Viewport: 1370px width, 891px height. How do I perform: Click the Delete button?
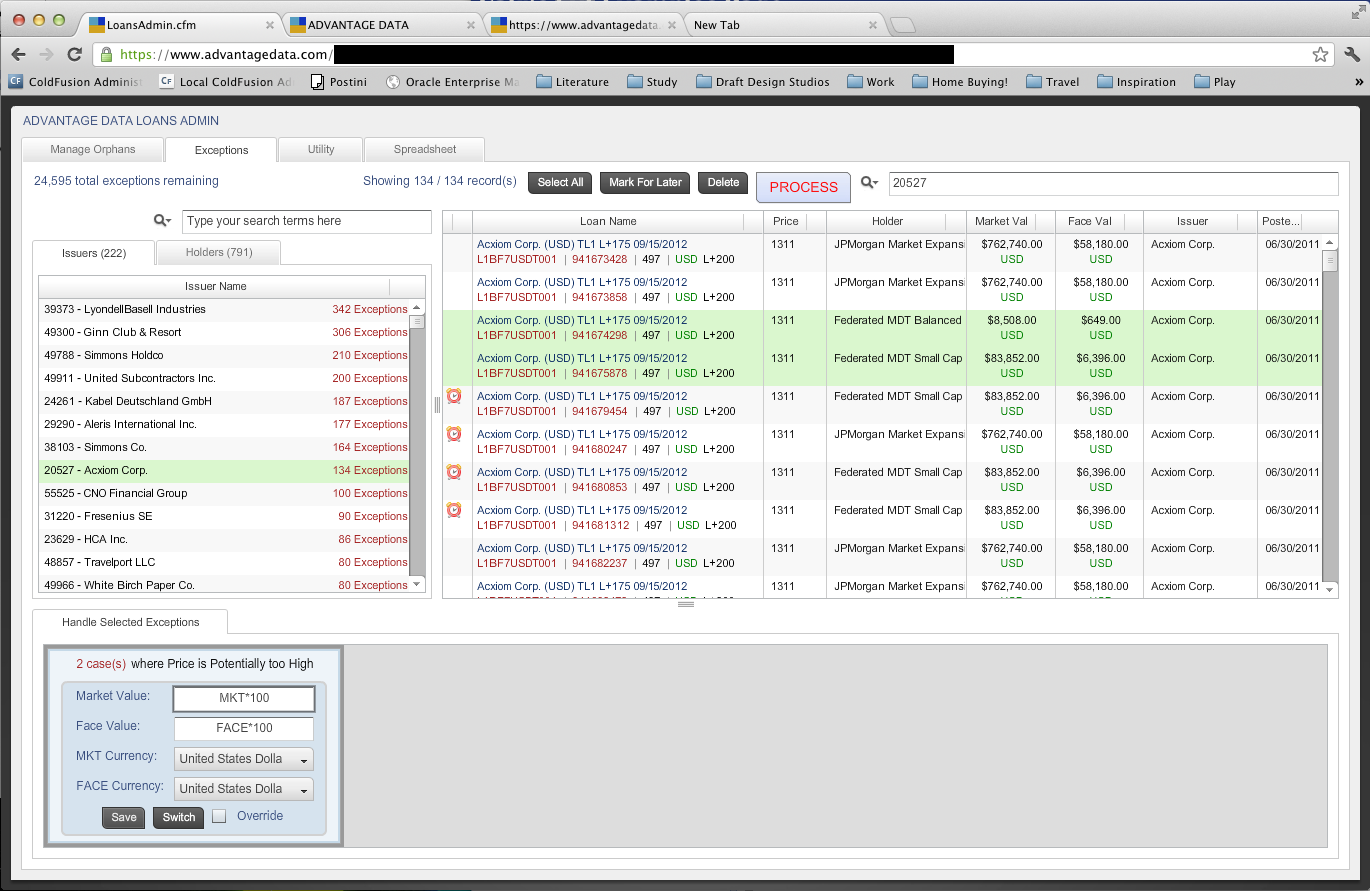pyautogui.click(x=723, y=182)
